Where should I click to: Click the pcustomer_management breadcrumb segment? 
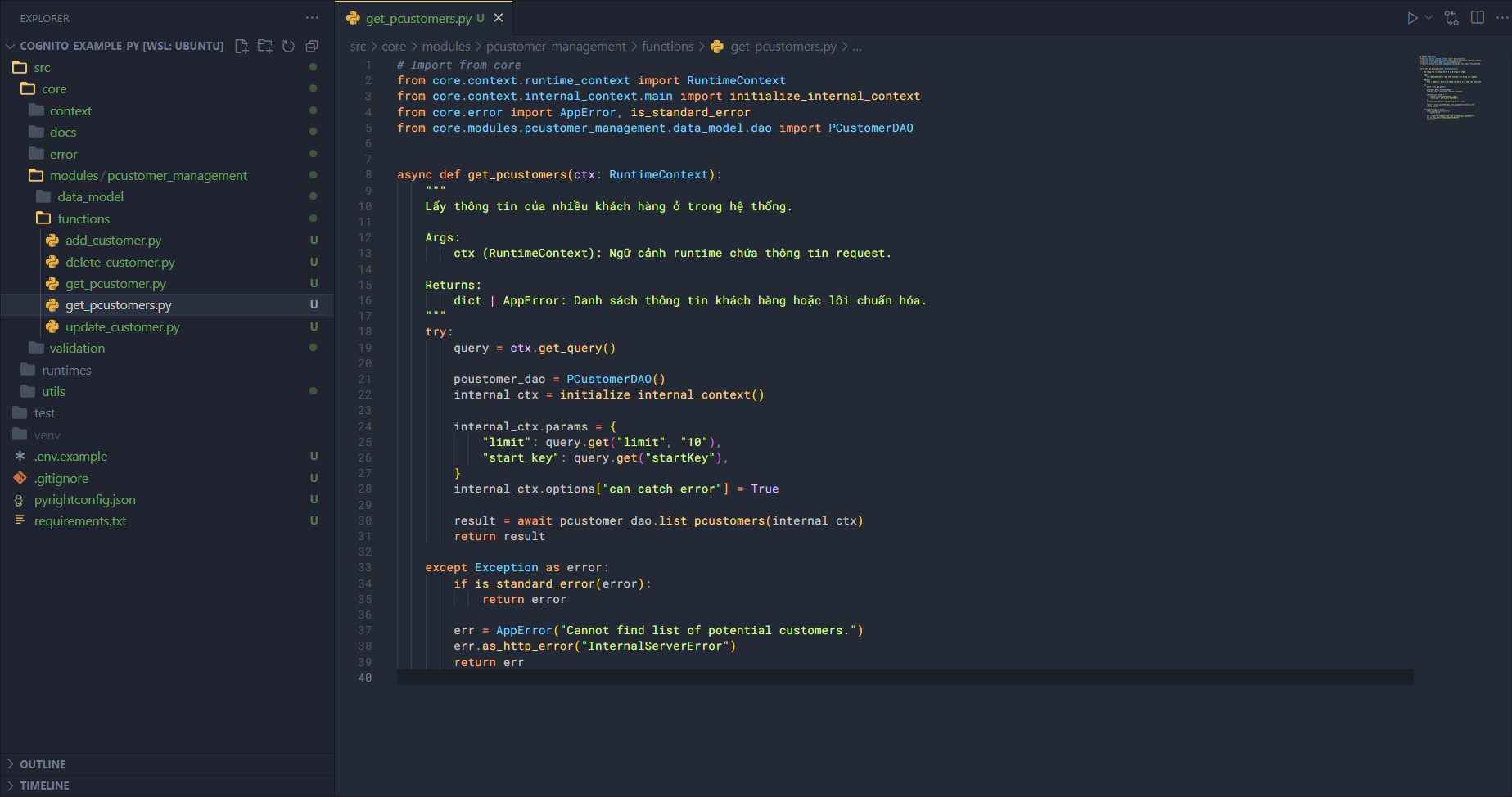click(x=556, y=47)
